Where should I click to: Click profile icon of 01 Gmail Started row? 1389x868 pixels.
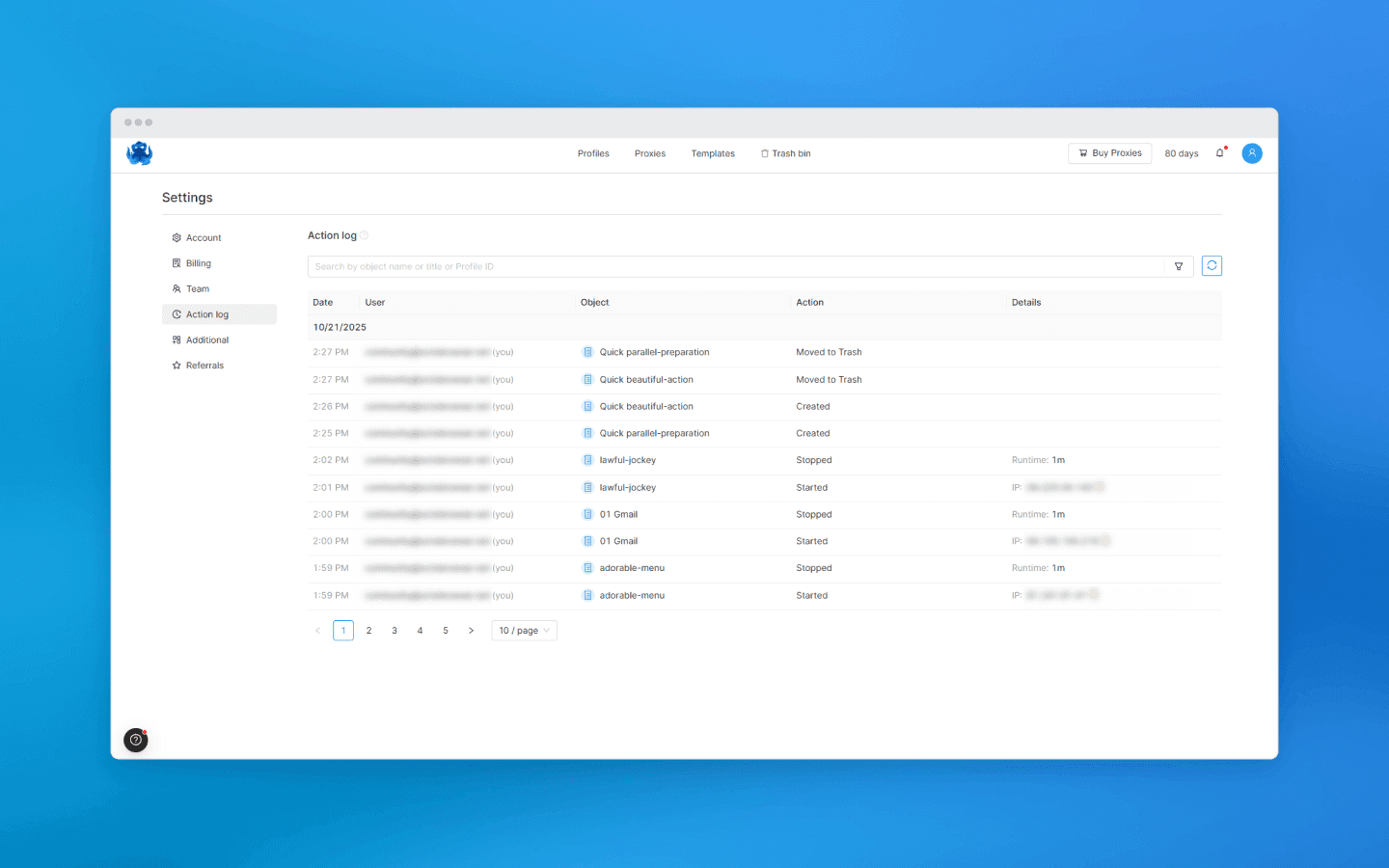[587, 541]
